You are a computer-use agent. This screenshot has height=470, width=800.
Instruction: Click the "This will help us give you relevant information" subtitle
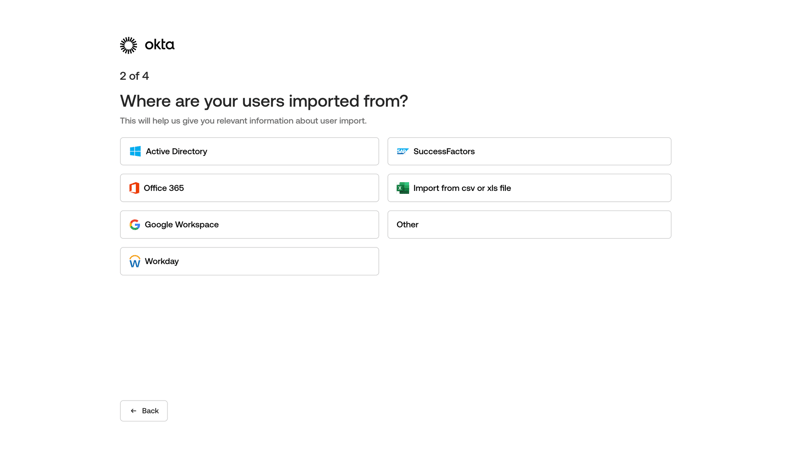(243, 121)
